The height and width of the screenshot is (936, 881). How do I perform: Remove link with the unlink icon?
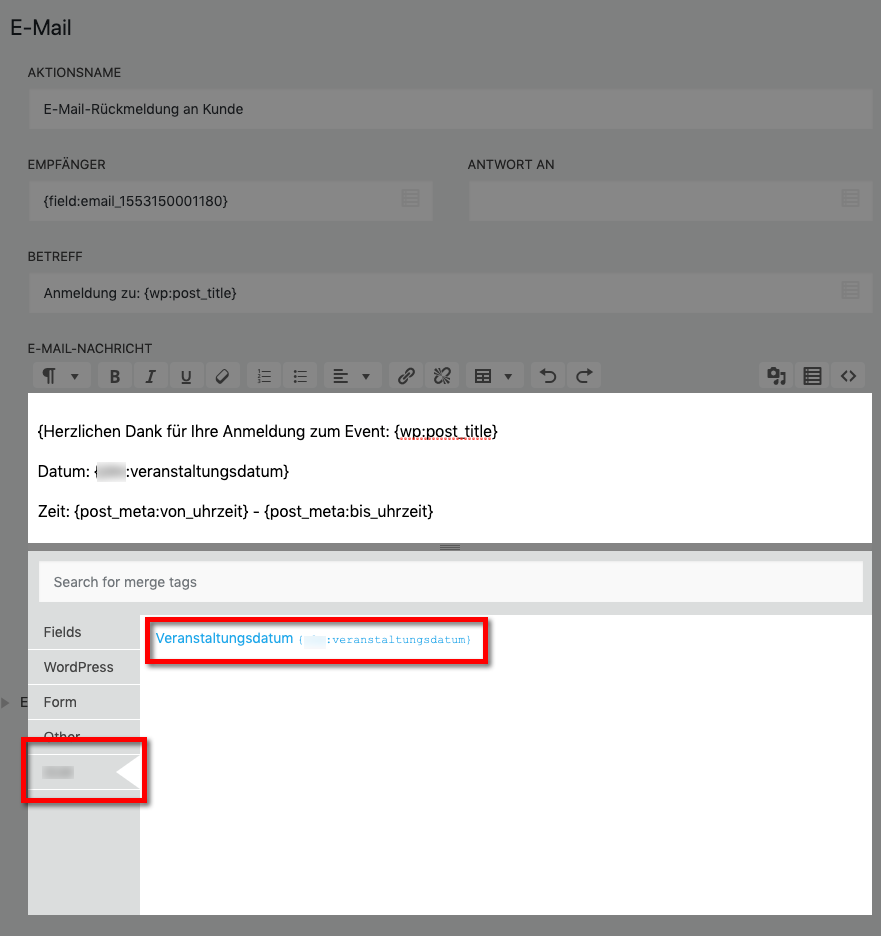point(442,376)
